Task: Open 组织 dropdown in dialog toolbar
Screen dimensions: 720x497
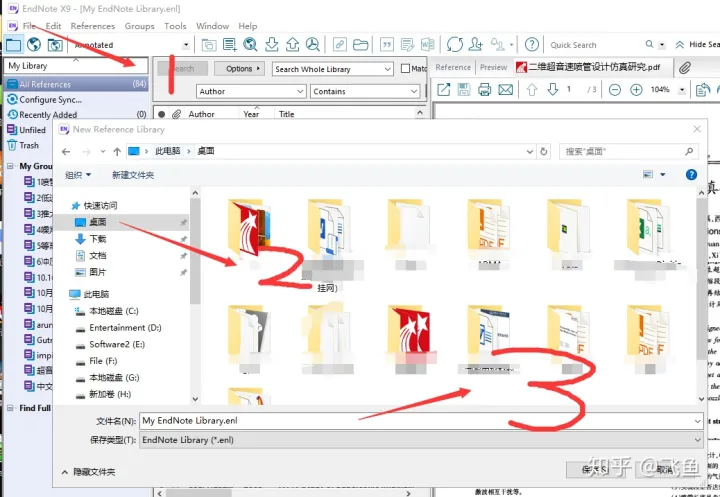Action: pyautogui.click(x=78, y=175)
